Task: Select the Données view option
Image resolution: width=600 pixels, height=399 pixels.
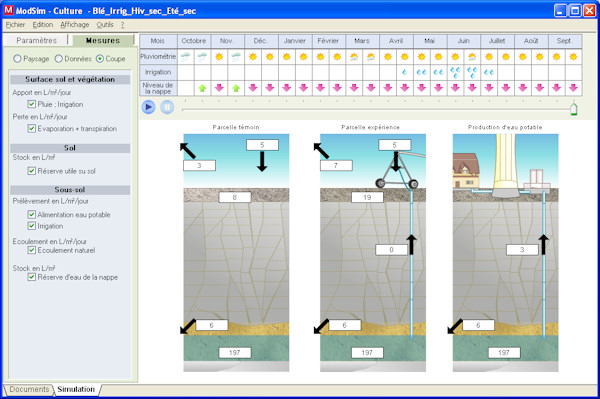Action: click(x=59, y=59)
